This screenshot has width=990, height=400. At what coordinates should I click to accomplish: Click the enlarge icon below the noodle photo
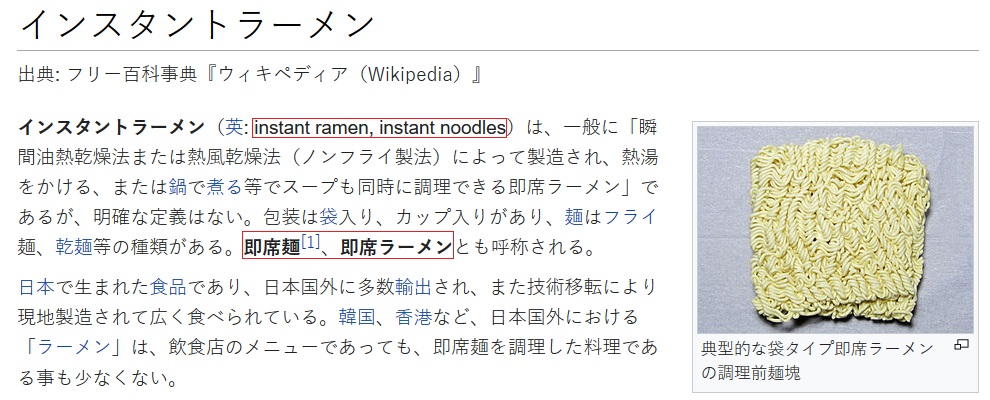pyautogui.click(x=961, y=345)
